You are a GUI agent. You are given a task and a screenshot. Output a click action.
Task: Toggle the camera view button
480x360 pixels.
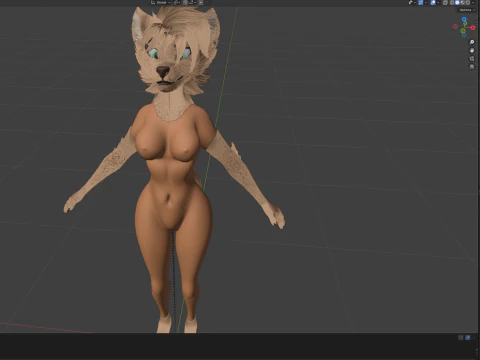pyautogui.click(x=472, y=59)
